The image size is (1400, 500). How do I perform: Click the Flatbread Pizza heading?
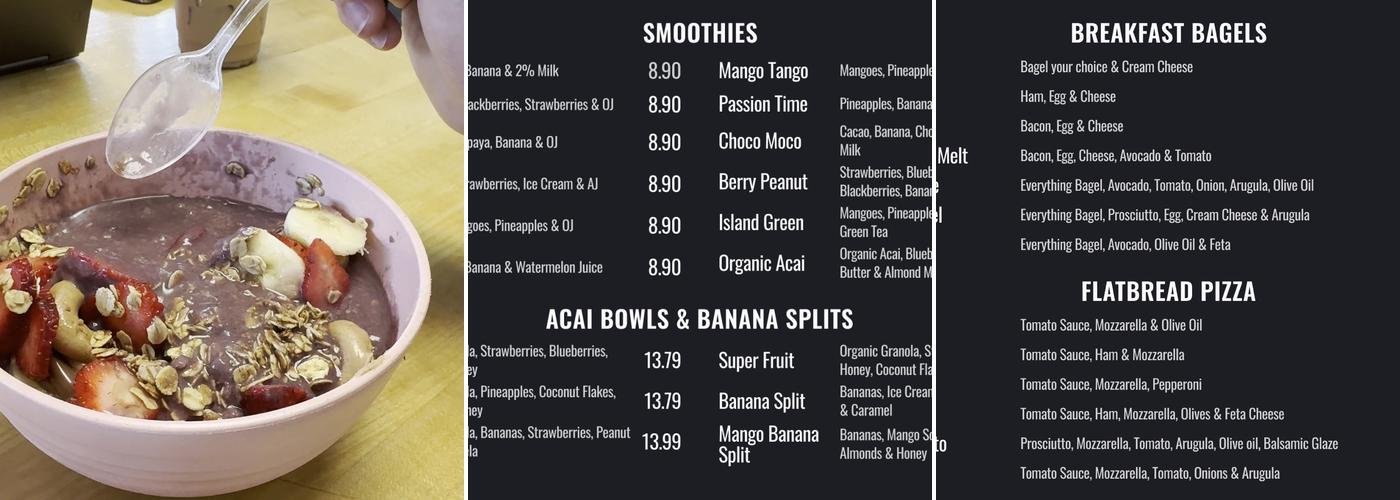tap(1168, 291)
